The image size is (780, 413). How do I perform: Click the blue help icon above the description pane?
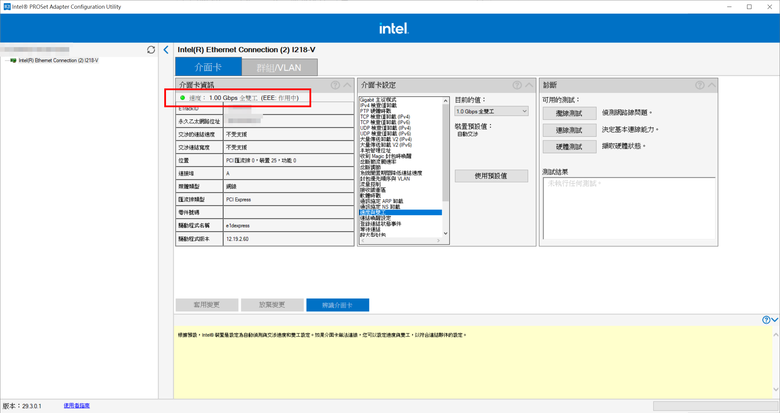click(766, 320)
